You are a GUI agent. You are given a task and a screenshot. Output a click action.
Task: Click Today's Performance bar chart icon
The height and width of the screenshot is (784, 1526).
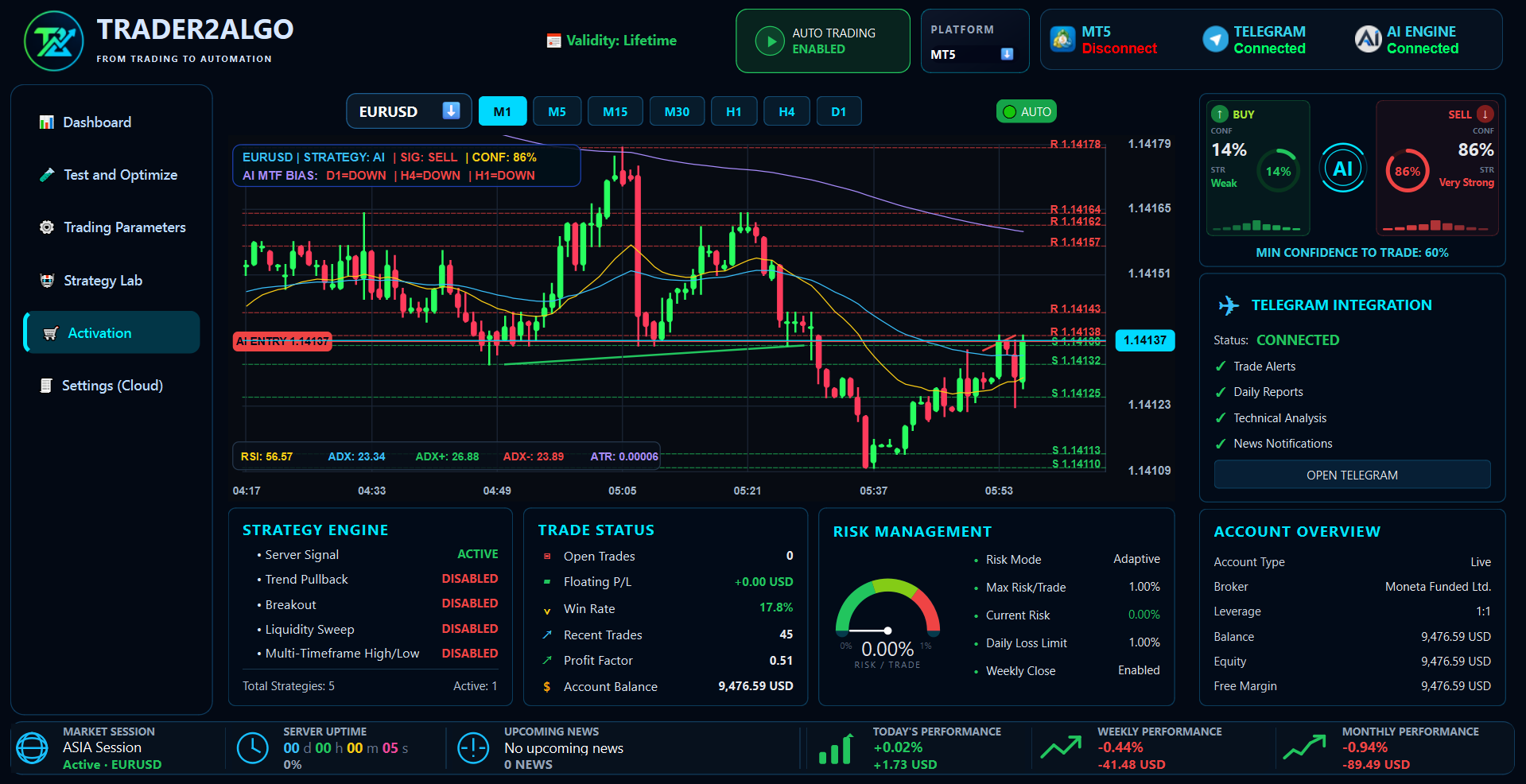tap(836, 749)
